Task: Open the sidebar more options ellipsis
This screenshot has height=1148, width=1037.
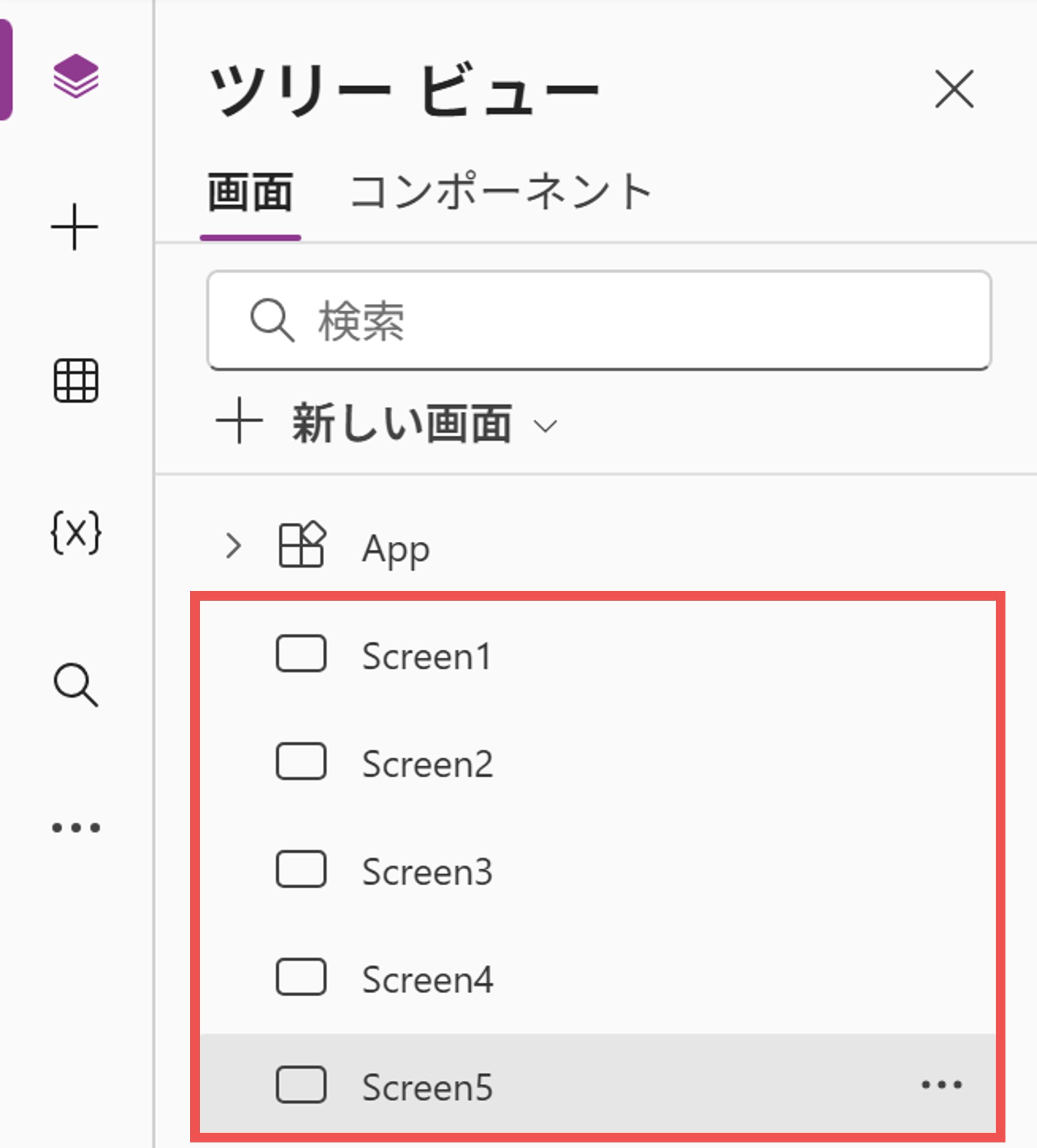Action: tap(76, 827)
